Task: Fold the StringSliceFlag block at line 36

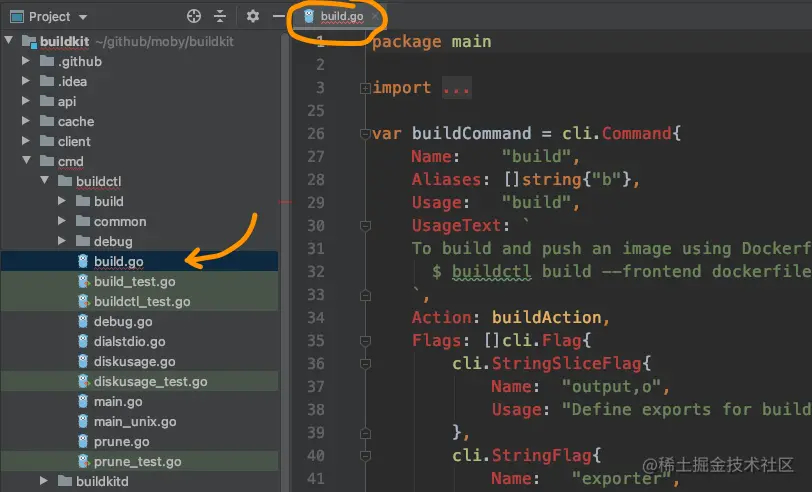Action: pyautogui.click(x=365, y=364)
